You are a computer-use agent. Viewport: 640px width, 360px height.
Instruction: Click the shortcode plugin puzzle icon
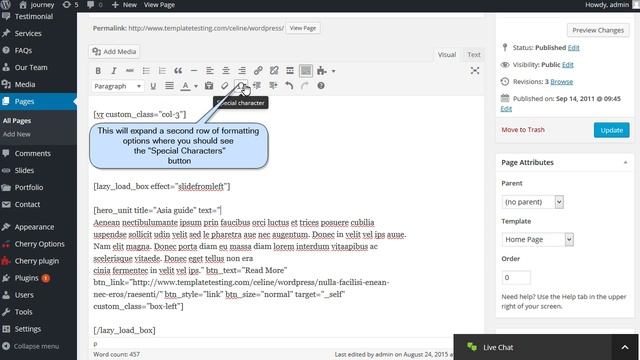(322, 71)
